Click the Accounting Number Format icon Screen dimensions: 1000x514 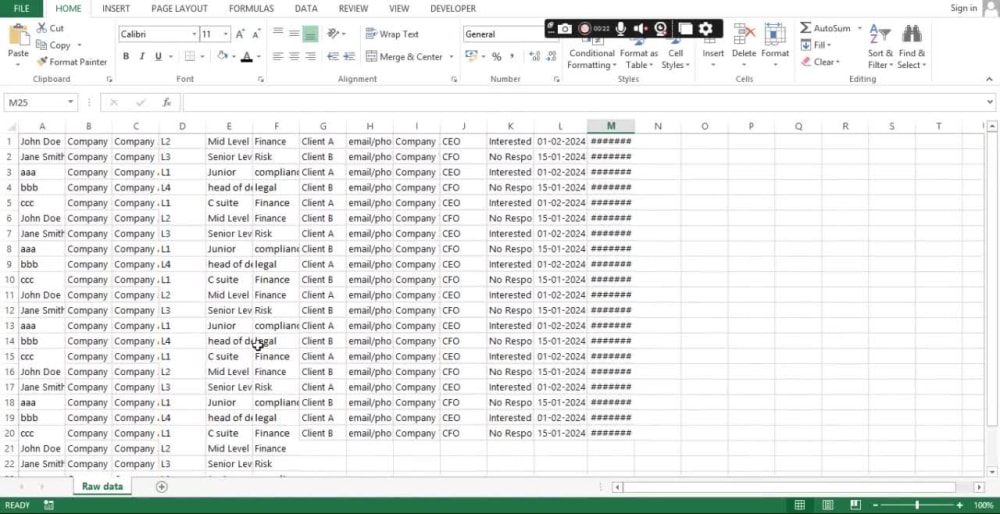(x=471, y=56)
